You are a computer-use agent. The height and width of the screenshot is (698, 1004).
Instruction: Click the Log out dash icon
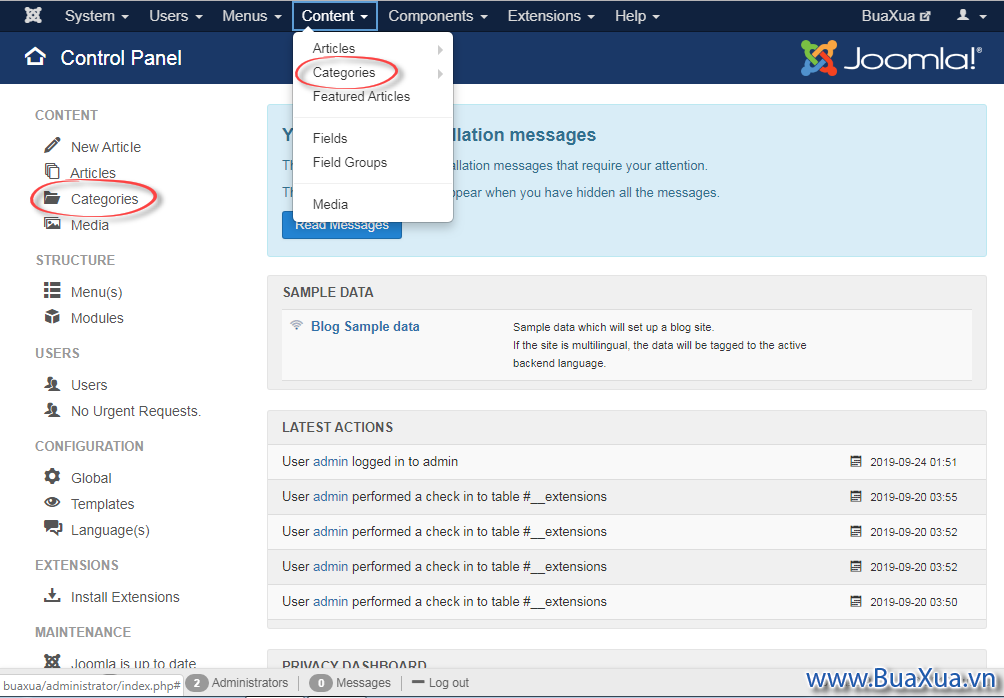point(418,683)
